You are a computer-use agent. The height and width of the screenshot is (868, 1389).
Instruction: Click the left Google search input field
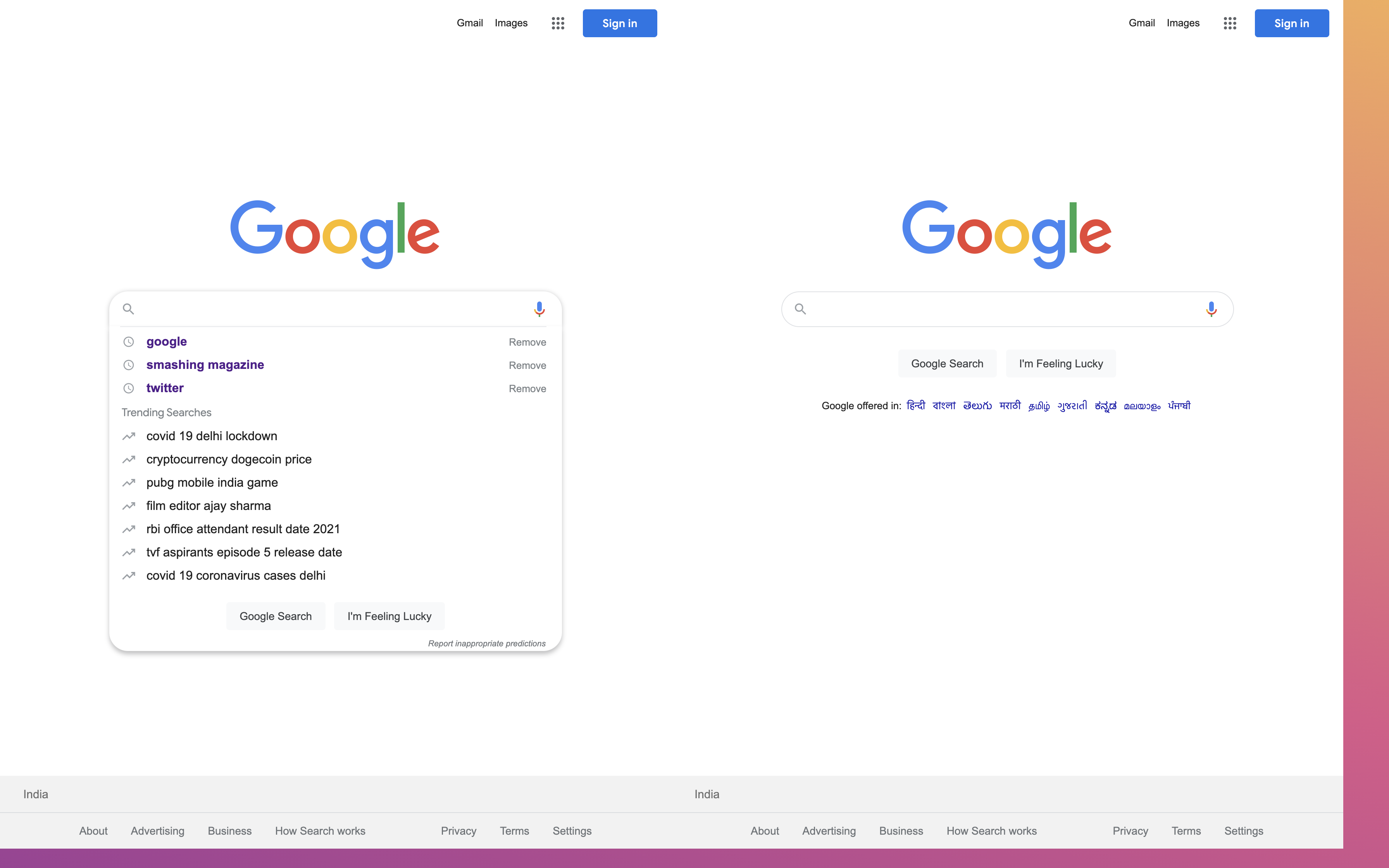click(x=334, y=308)
